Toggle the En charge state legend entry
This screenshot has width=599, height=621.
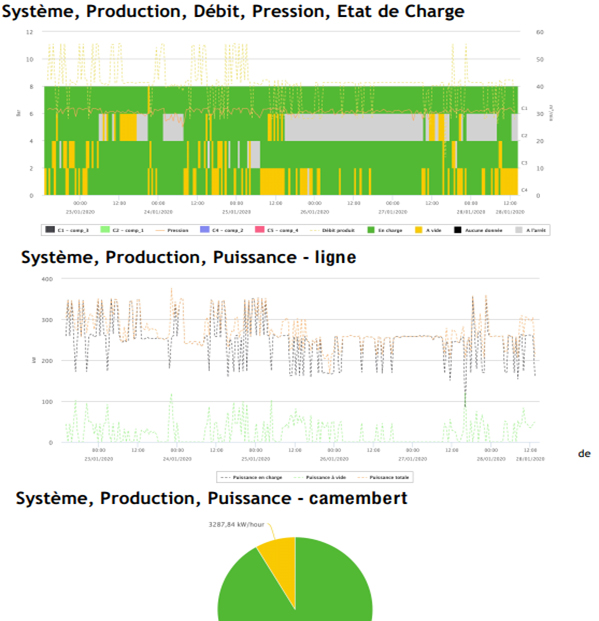pyautogui.click(x=385, y=230)
